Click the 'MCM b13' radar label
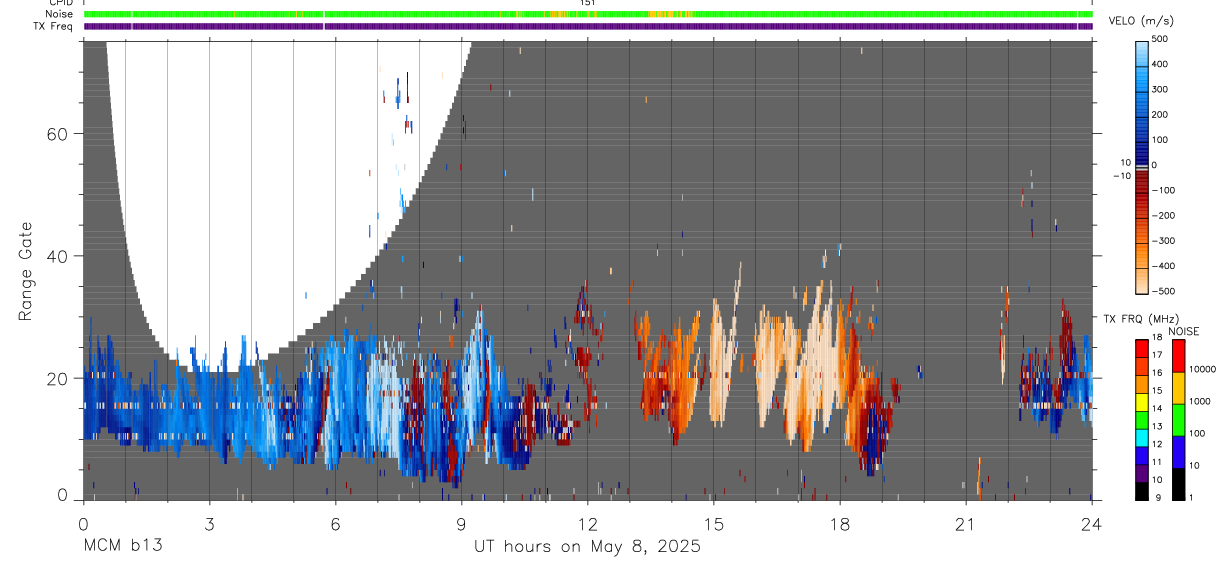The height and width of the screenshot is (567, 1228). click(121, 546)
